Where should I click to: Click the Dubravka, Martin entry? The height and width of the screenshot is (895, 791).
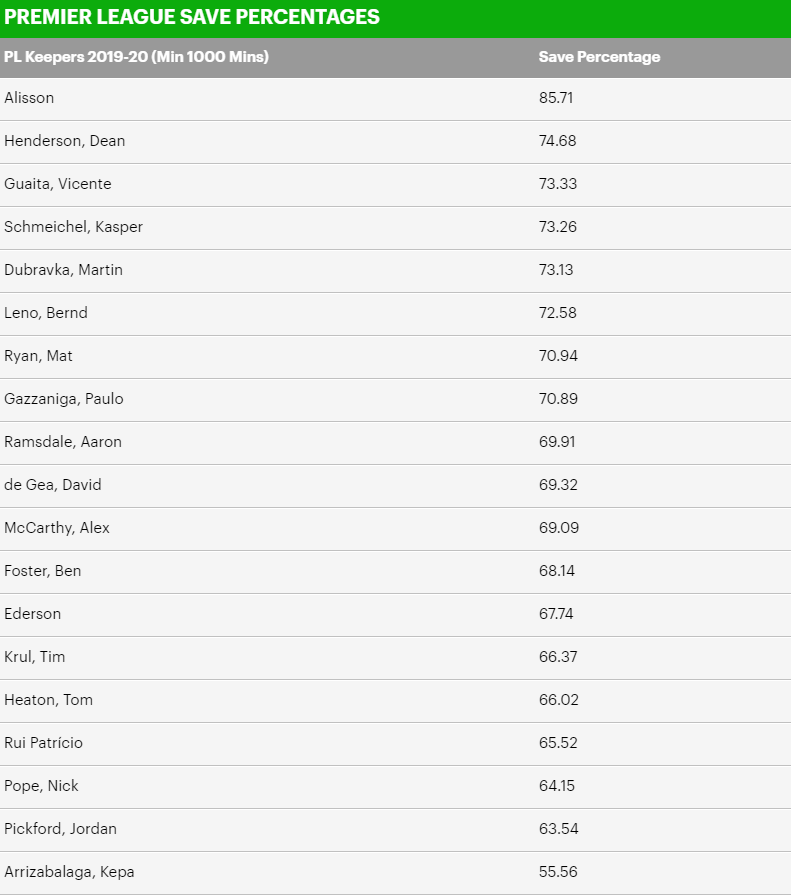(63, 270)
